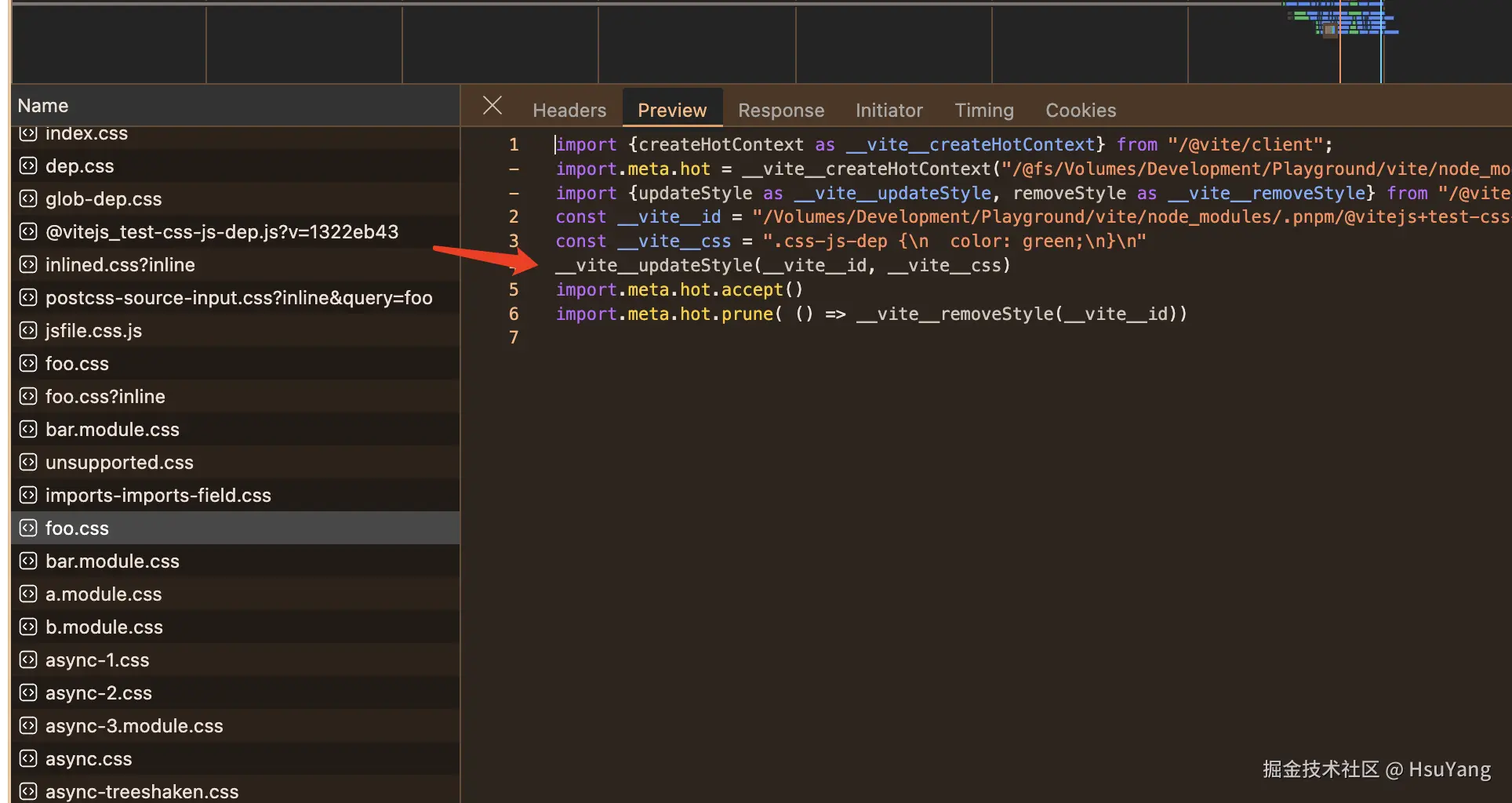The width and height of the screenshot is (1512, 803).
Task: Close the request details pane
Action: coord(492,106)
